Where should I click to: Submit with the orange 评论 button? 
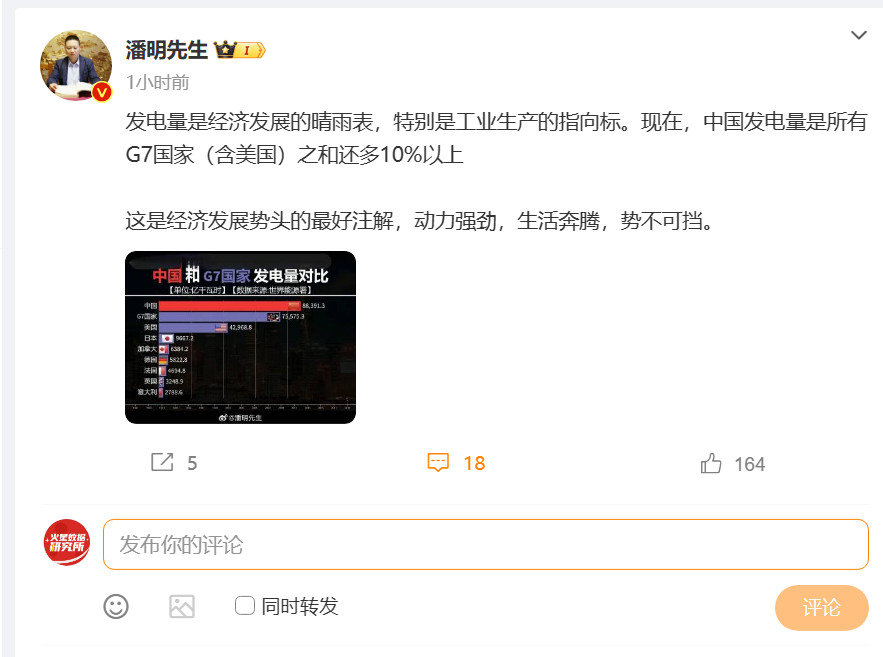click(822, 607)
